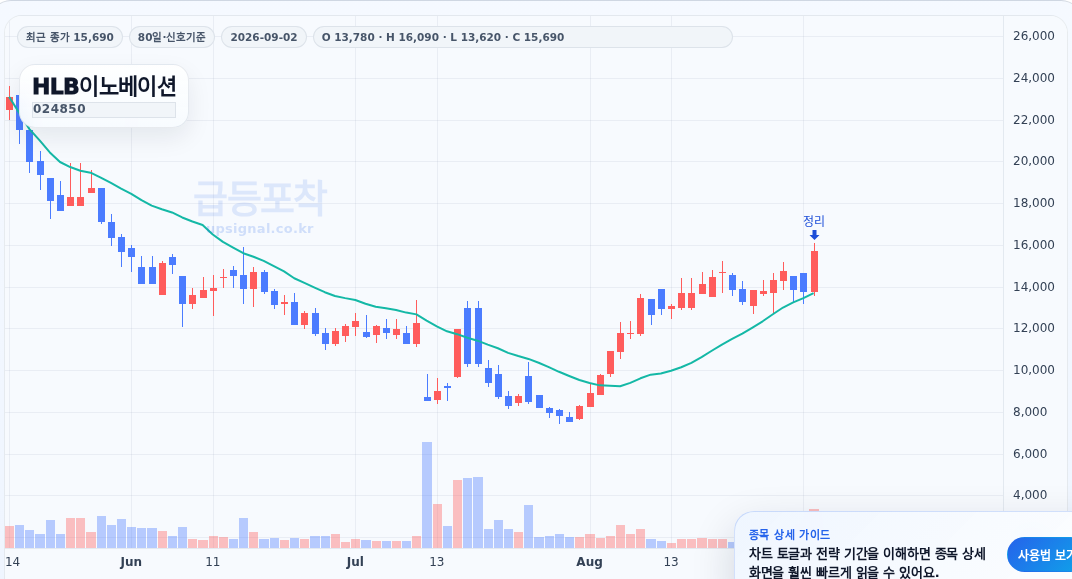Image resolution: width=1072 pixels, height=579 pixels.
Task: Click the 2026-09-02 date chip
Action: coord(264,37)
